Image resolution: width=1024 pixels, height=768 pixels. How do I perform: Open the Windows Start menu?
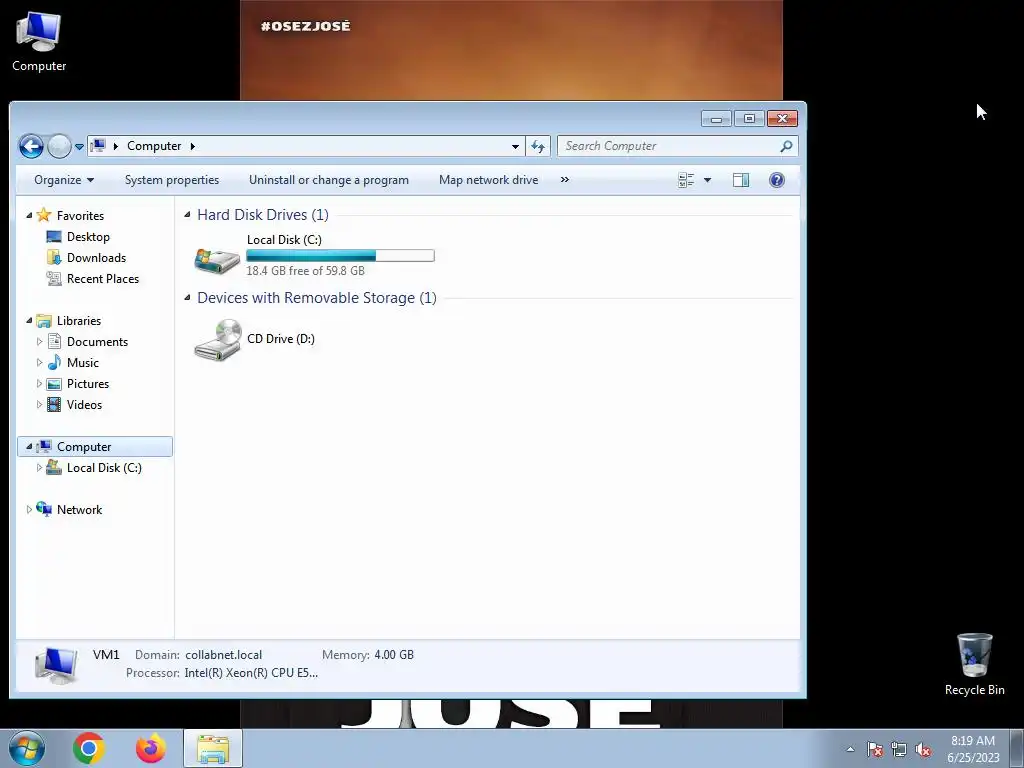pos(27,748)
